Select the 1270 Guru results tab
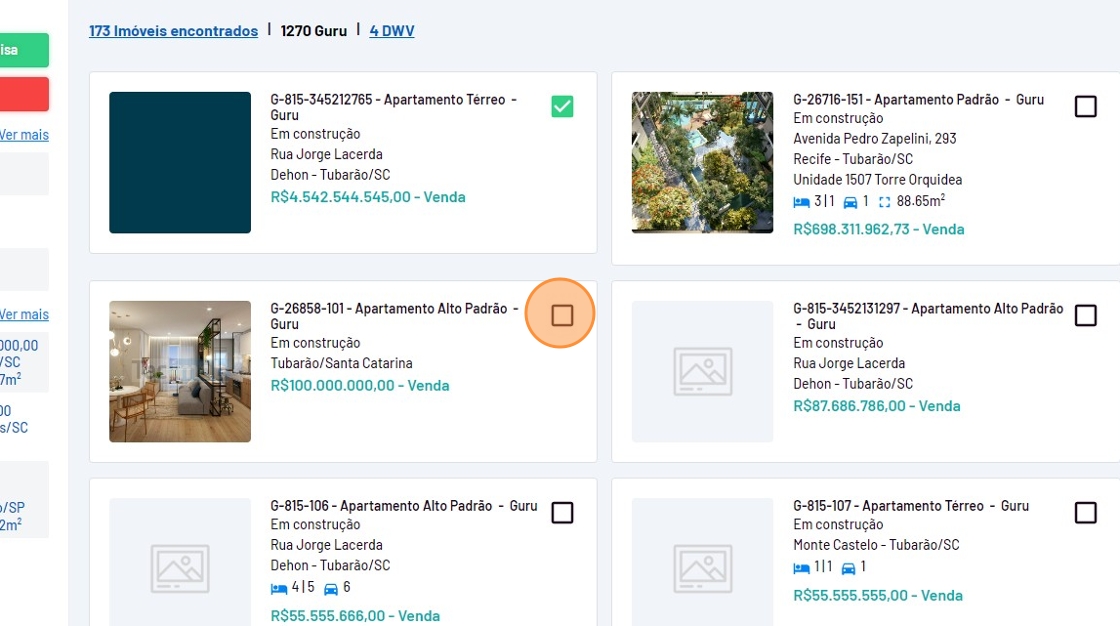 [x=313, y=31]
